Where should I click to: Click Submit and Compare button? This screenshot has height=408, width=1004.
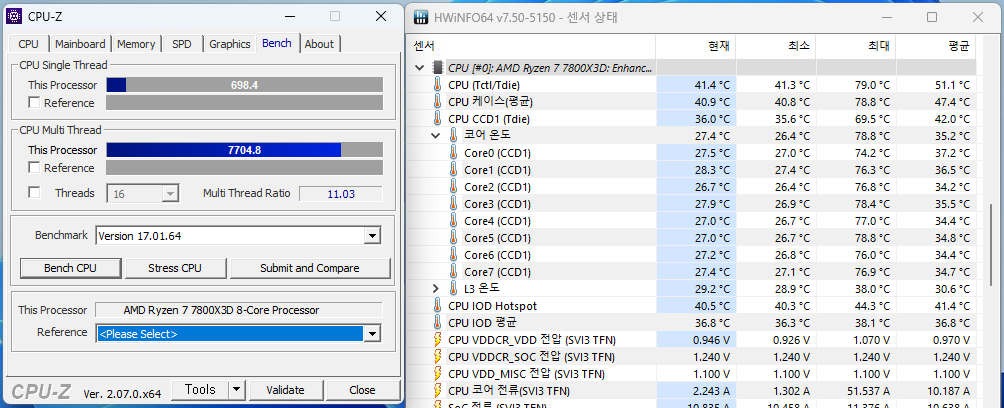(x=310, y=268)
